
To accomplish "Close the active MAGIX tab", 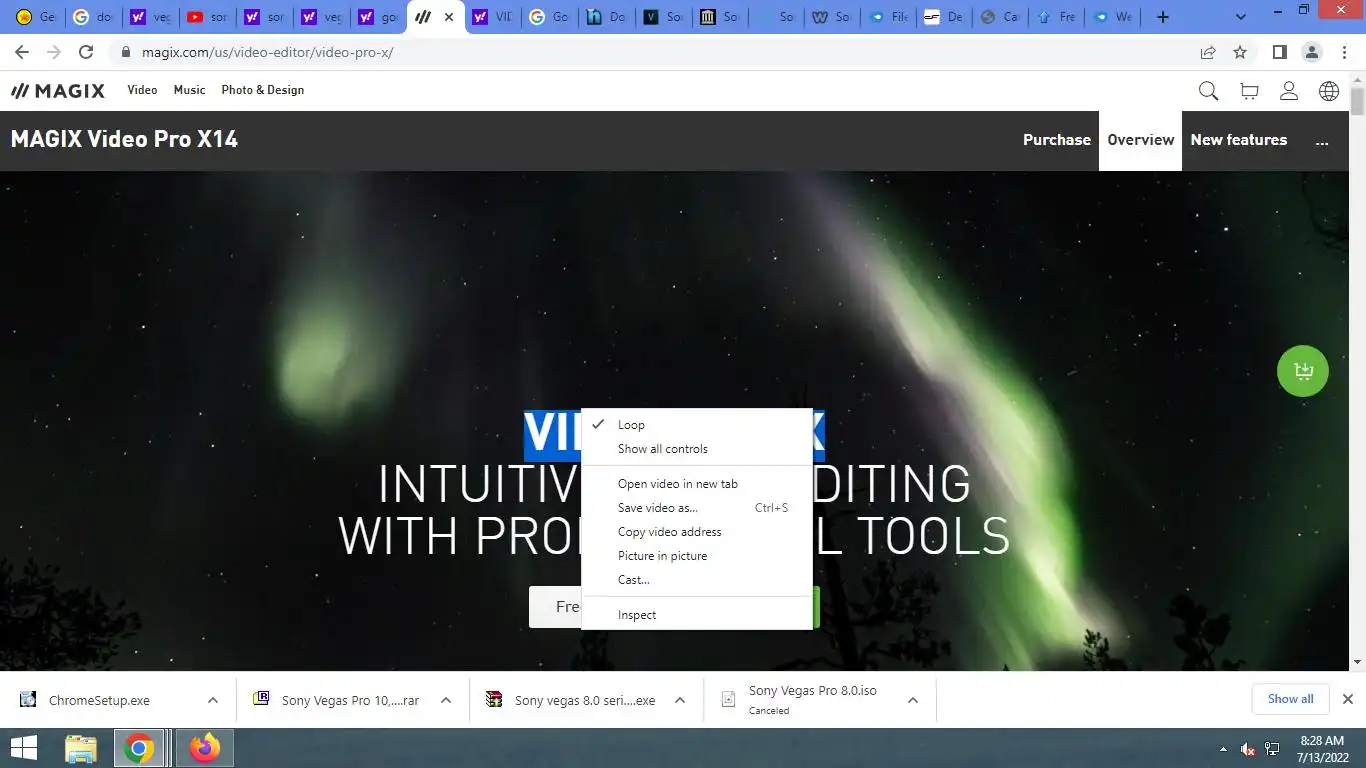I will click(449, 17).
